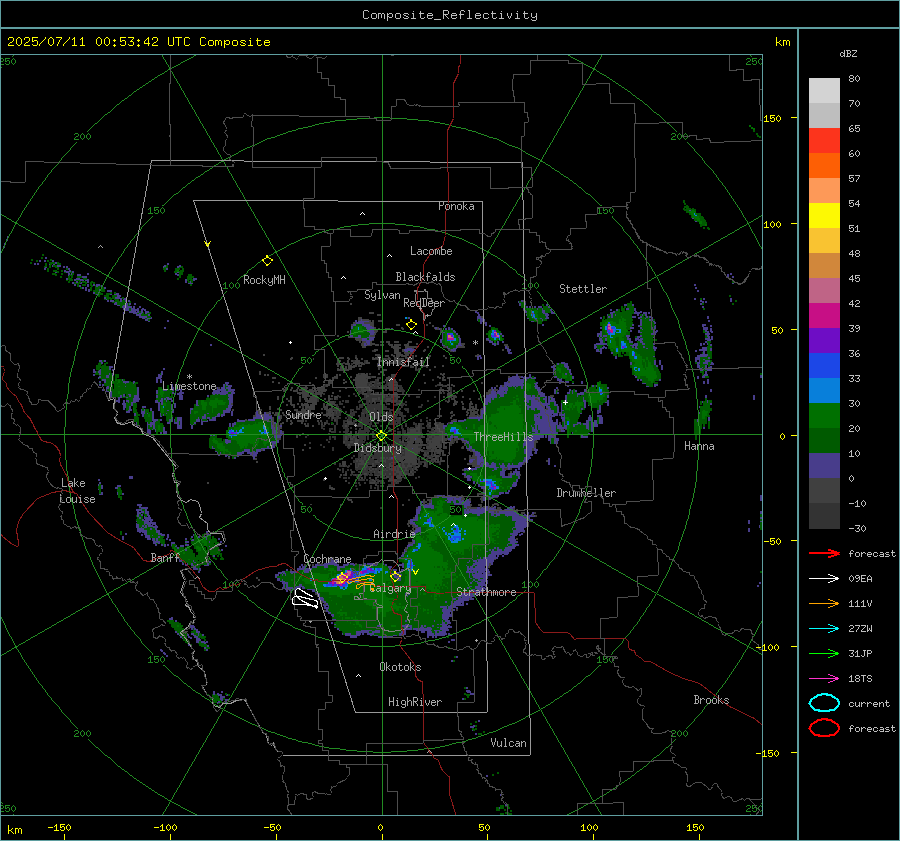Click the white 09EA arrow in the legend
Screen dimensions: 900x841
824,579
